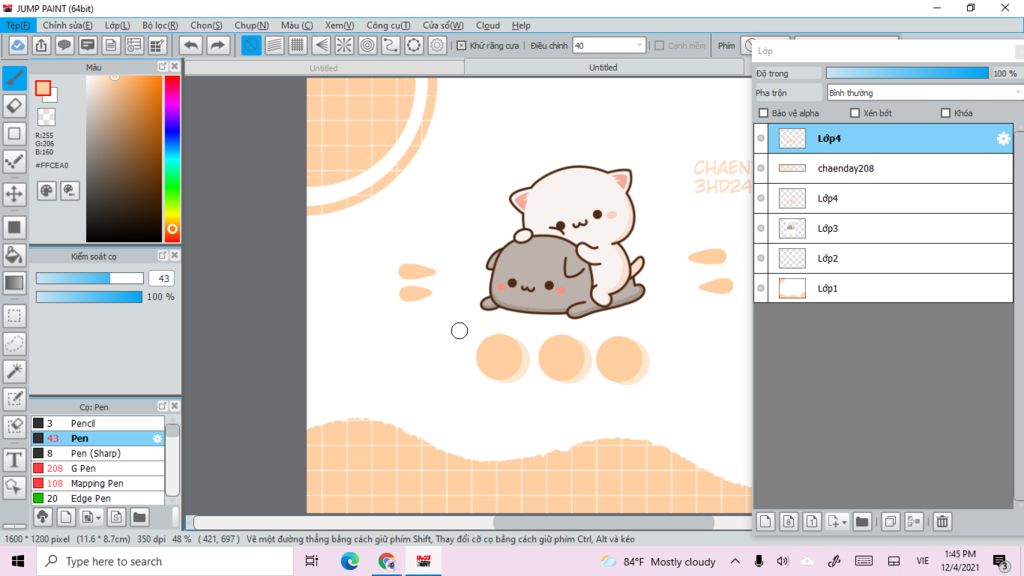Screen dimensions: 1024x576
Task: Select the G Pen brush
Action: tap(97, 468)
